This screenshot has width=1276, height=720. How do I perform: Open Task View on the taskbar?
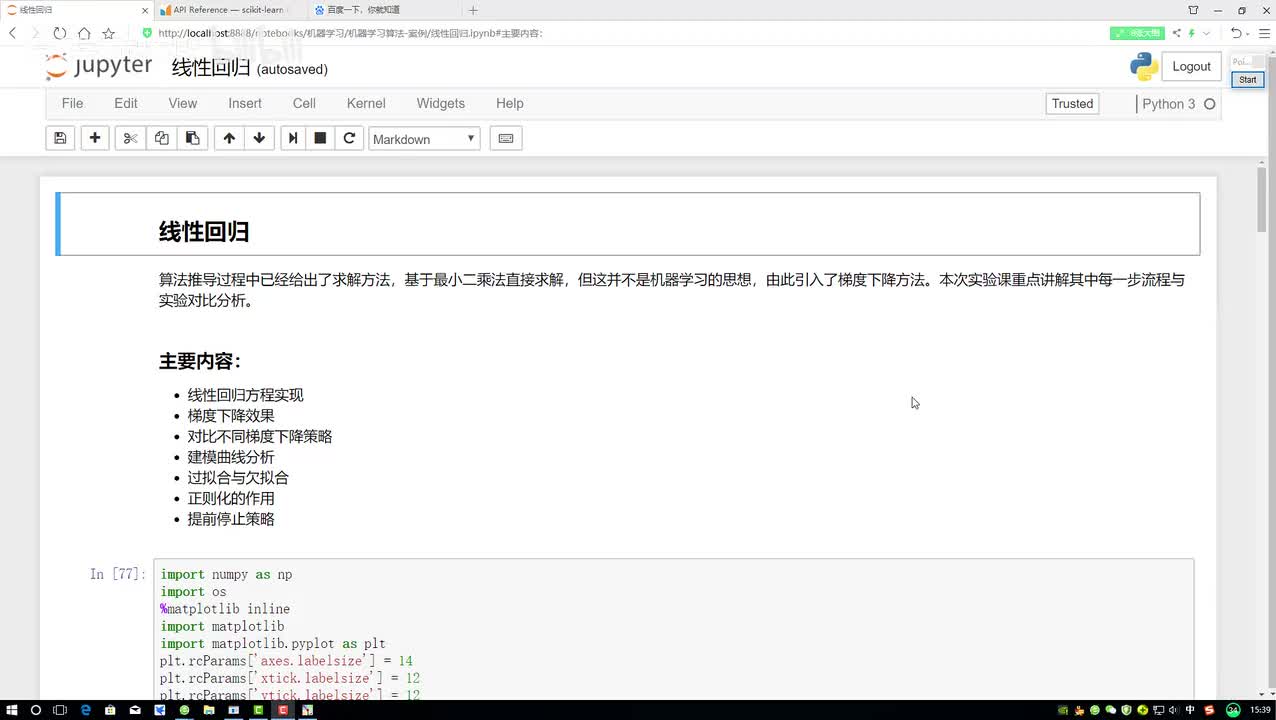coord(60,710)
